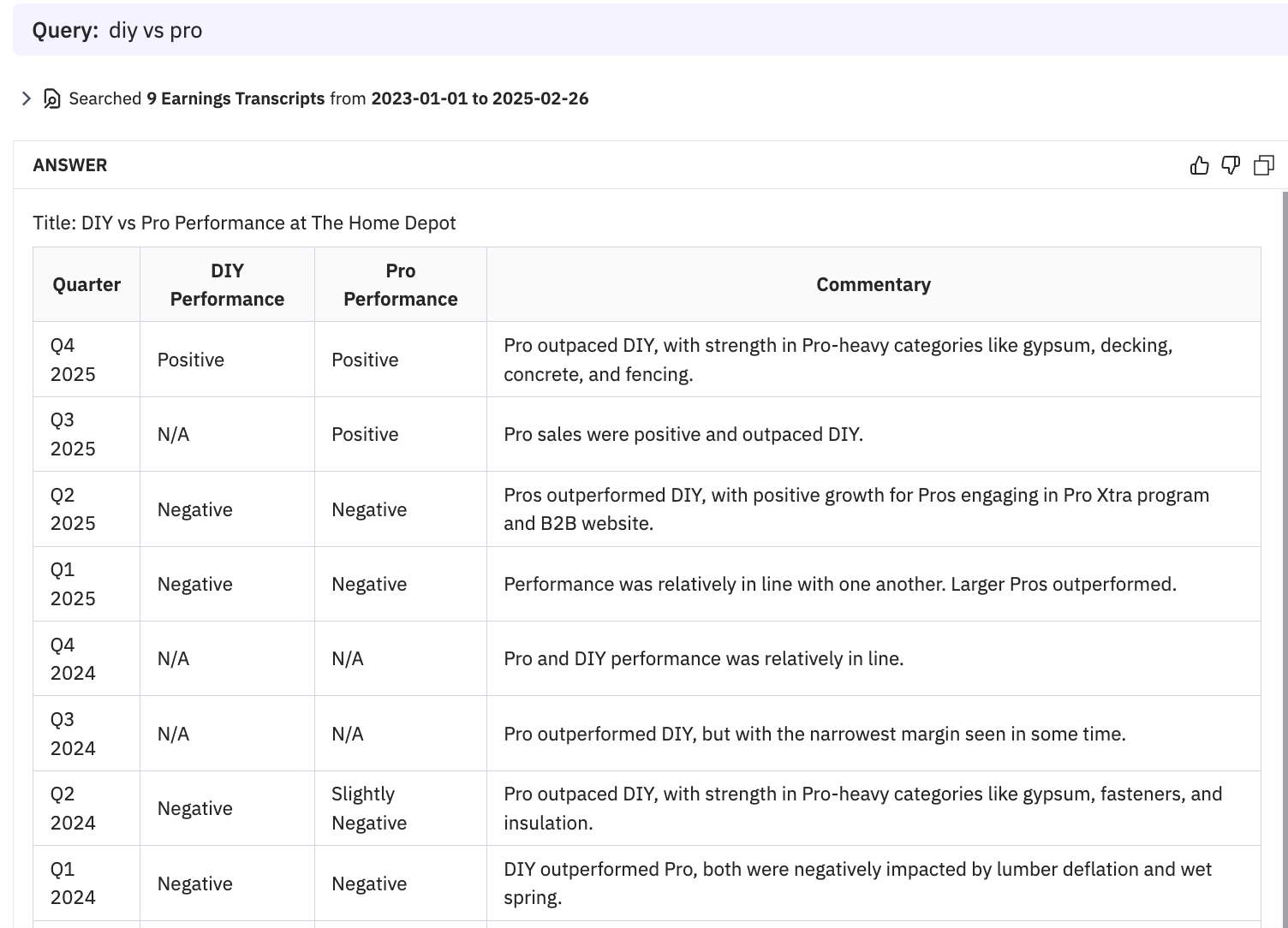Click the answer panel's vertical scrollbar

[1284, 514]
